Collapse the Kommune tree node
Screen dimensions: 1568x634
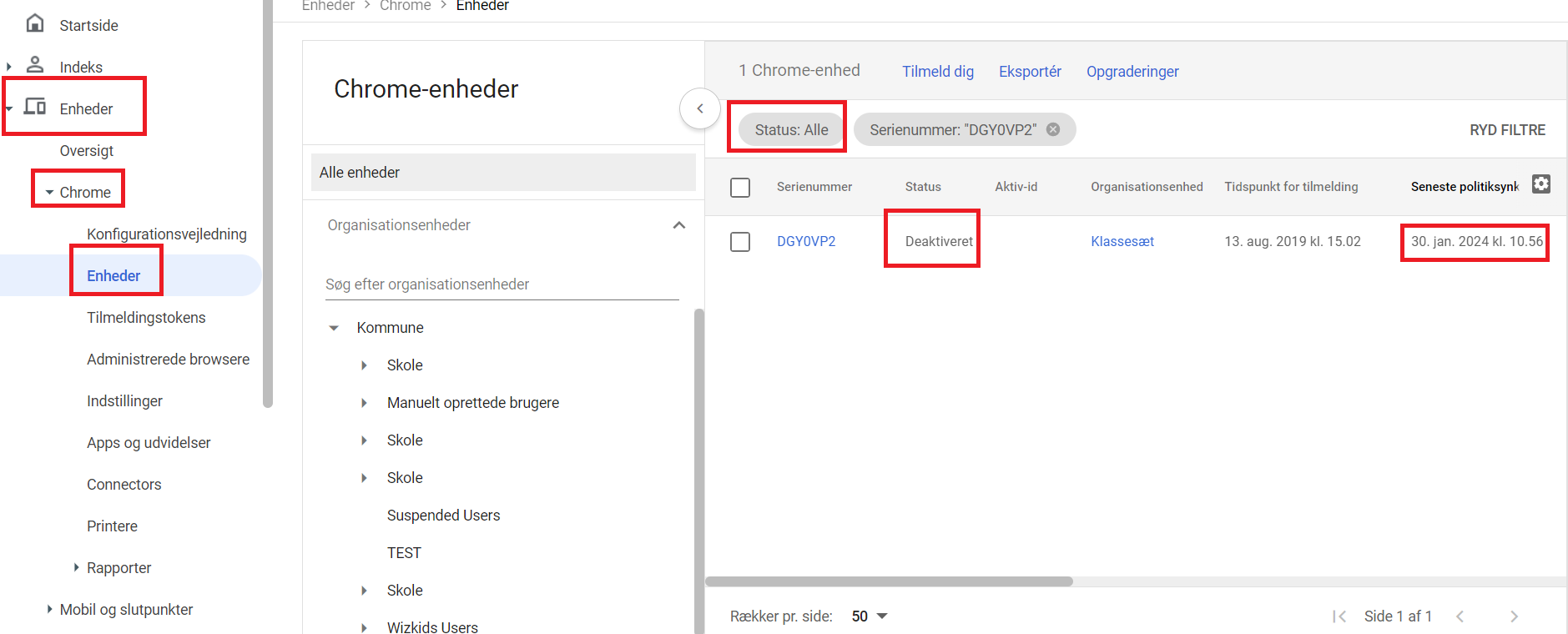click(334, 328)
